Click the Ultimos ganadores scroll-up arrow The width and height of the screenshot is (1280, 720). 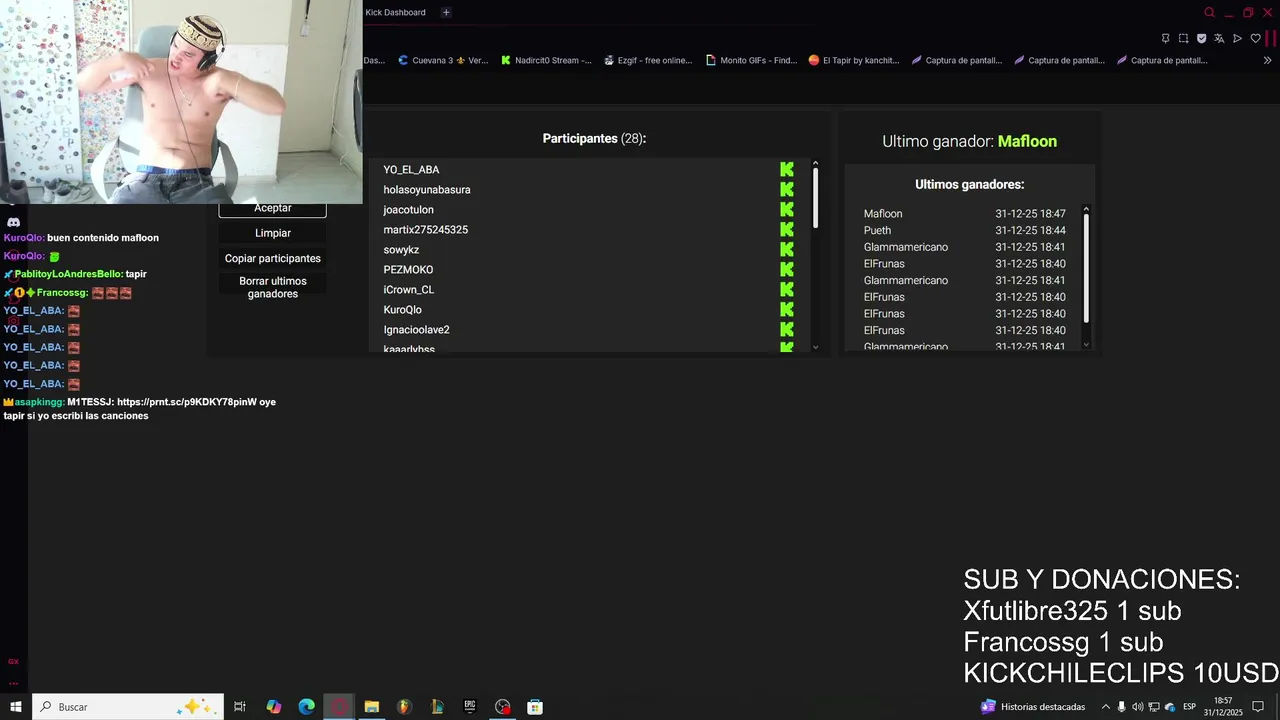tap(1086, 209)
